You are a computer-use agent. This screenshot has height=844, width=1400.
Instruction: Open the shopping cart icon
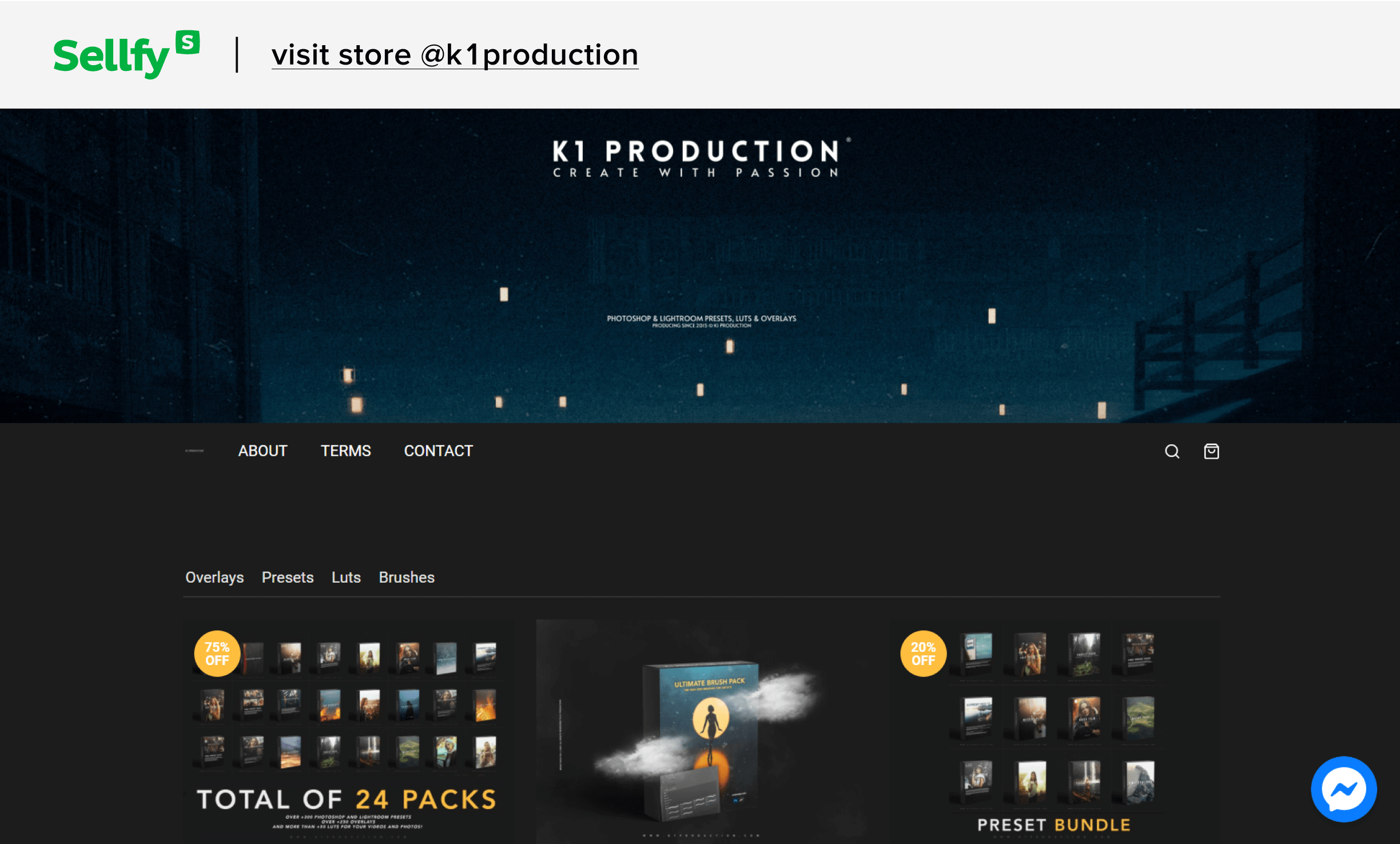(x=1213, y=451)
